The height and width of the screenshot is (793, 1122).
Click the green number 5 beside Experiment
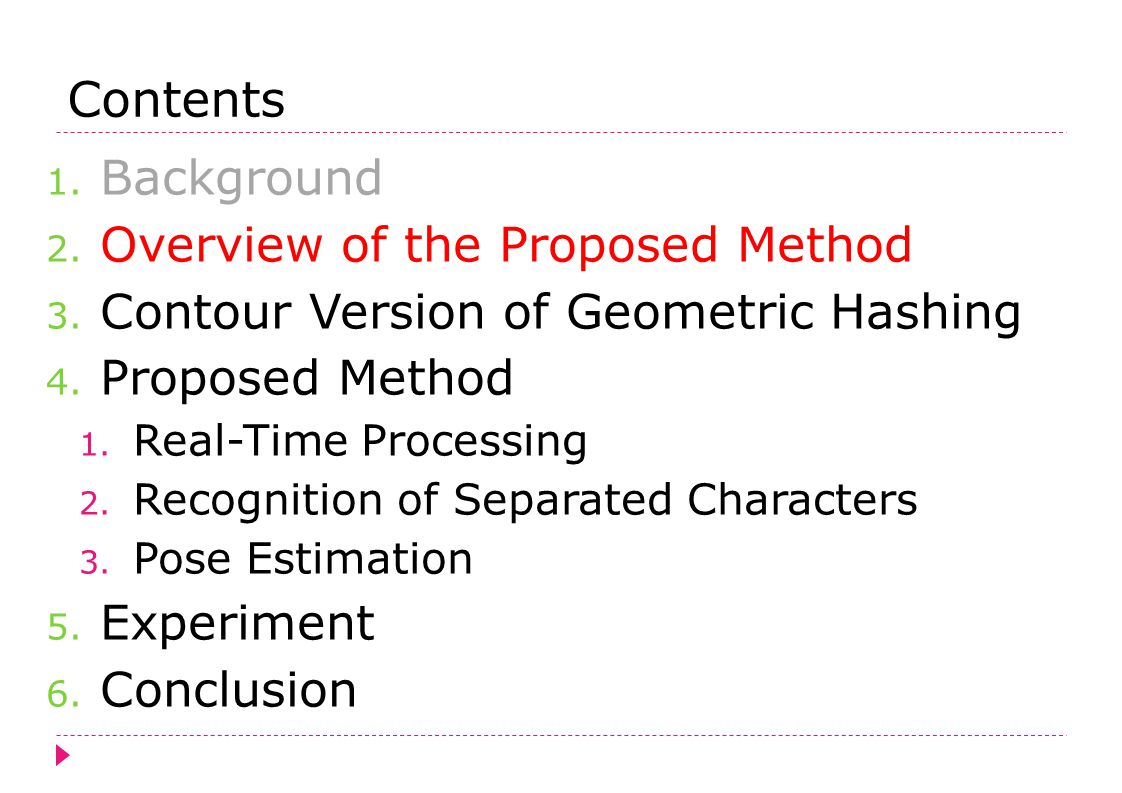pos(64,628)
